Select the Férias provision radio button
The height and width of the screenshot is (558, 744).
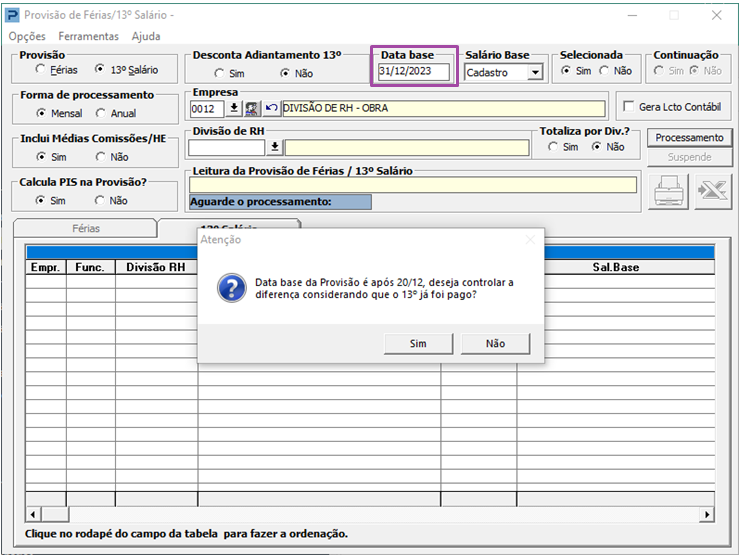(x=40, y=70)
